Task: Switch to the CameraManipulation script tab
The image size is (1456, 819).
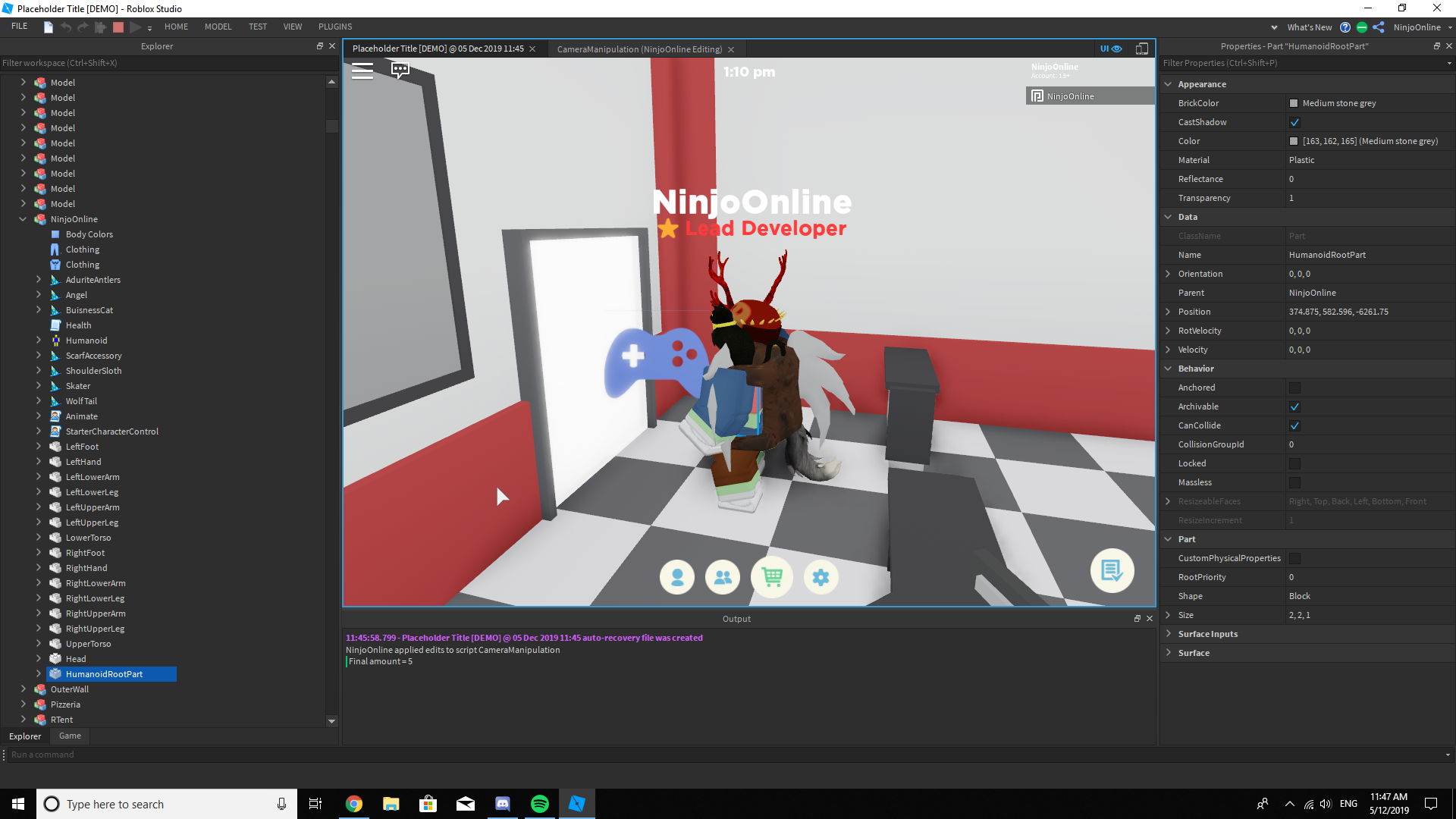Action: pyautogui.click(x=639, y=49)
